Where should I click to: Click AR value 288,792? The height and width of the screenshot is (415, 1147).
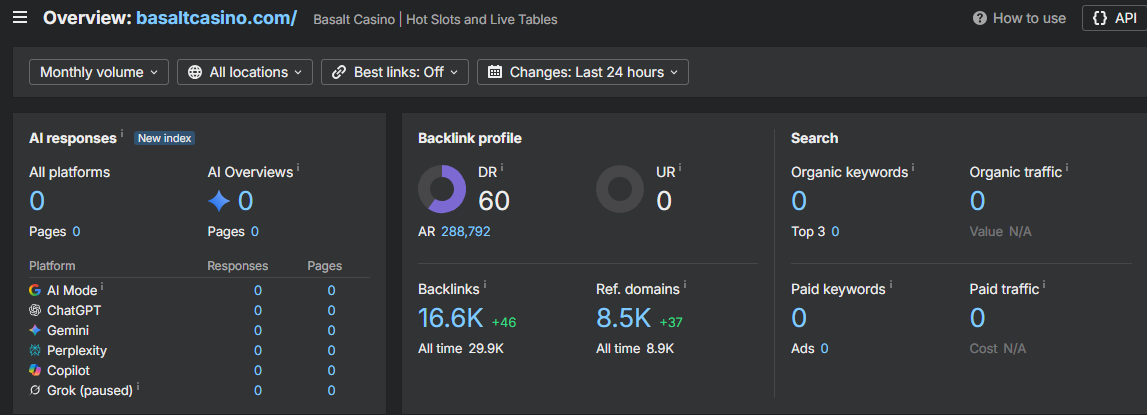click(x=465, y=232)
